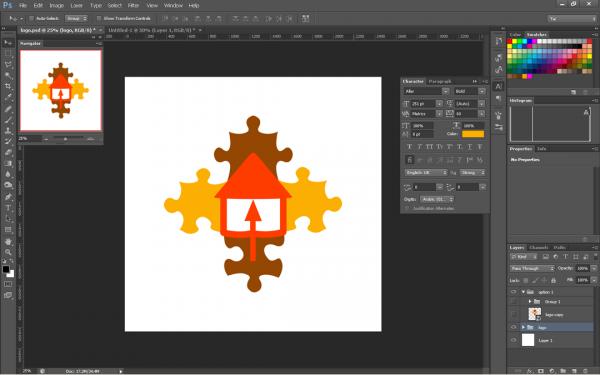
Task: Open the collapsed Character panel dock icon
Action: pos(499,87)
